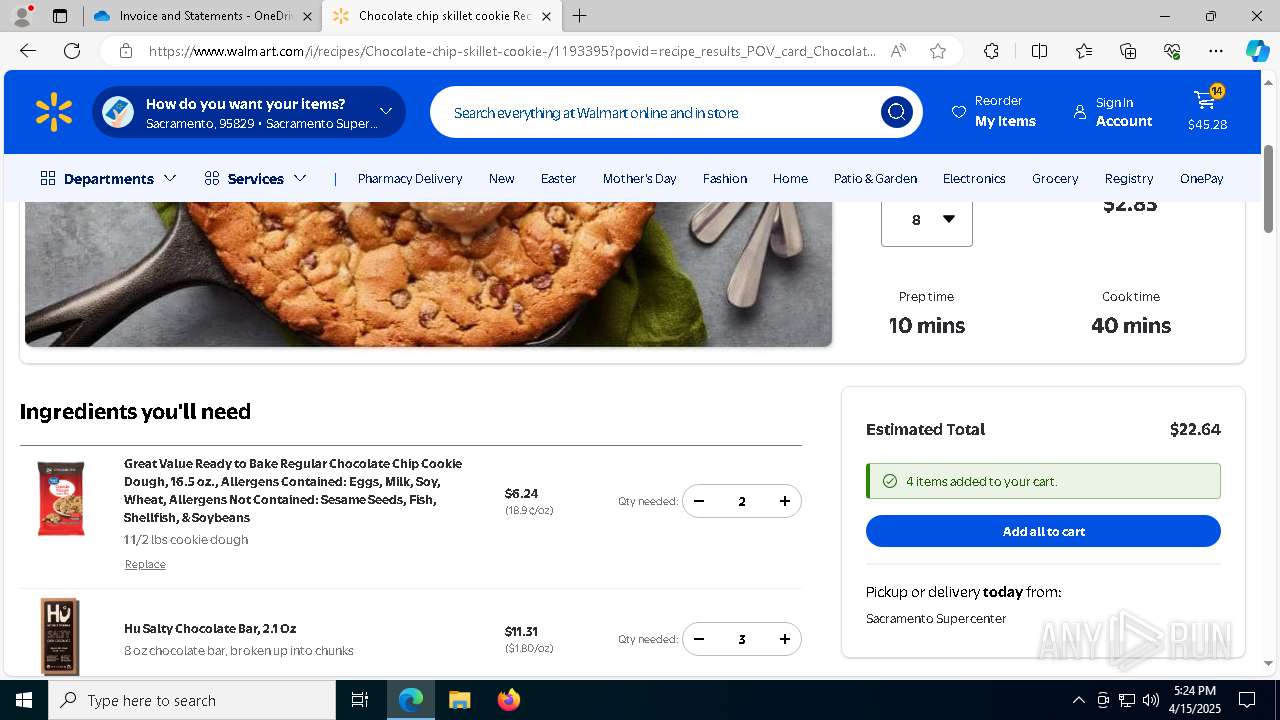Click the Windows taskbar search box
This screenshot has width=1280, height=720.
pos(192,700)
